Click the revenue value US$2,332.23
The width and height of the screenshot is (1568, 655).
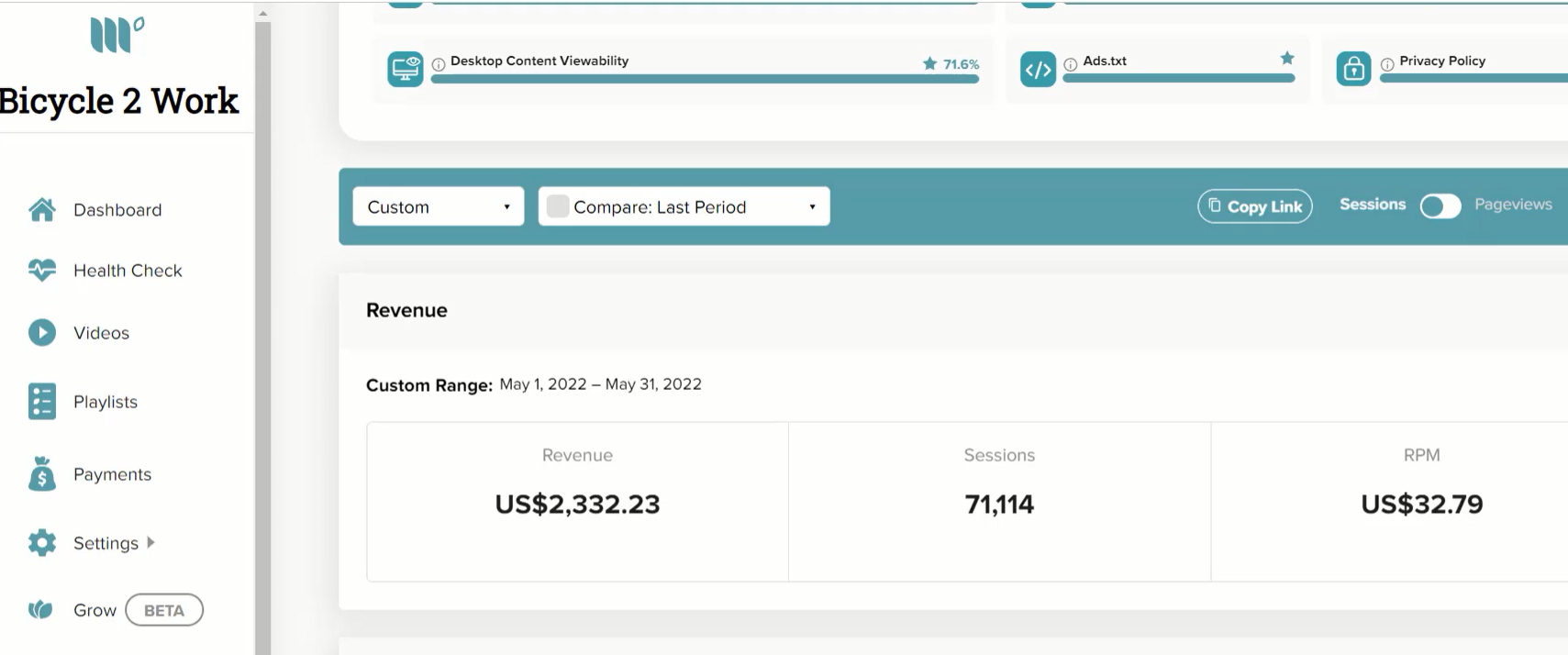[577, 505]
